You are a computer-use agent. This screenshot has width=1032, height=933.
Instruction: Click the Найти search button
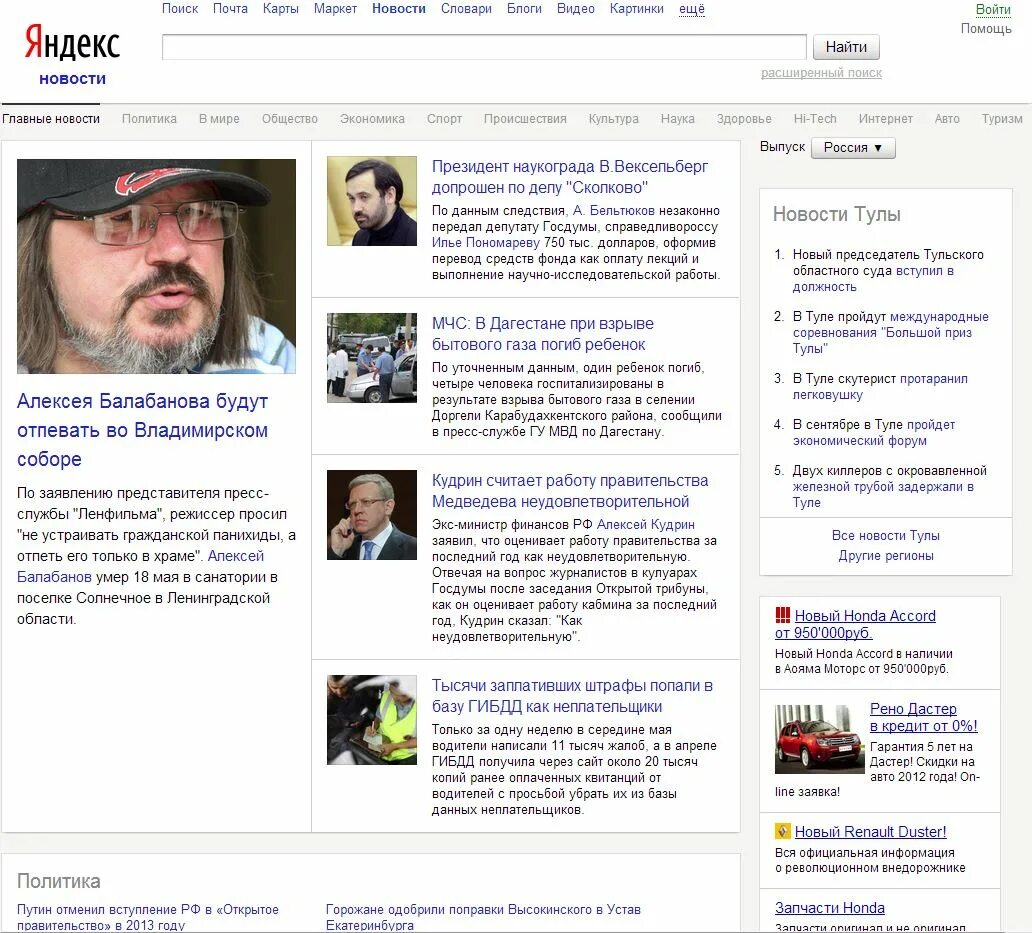[846, 47]
